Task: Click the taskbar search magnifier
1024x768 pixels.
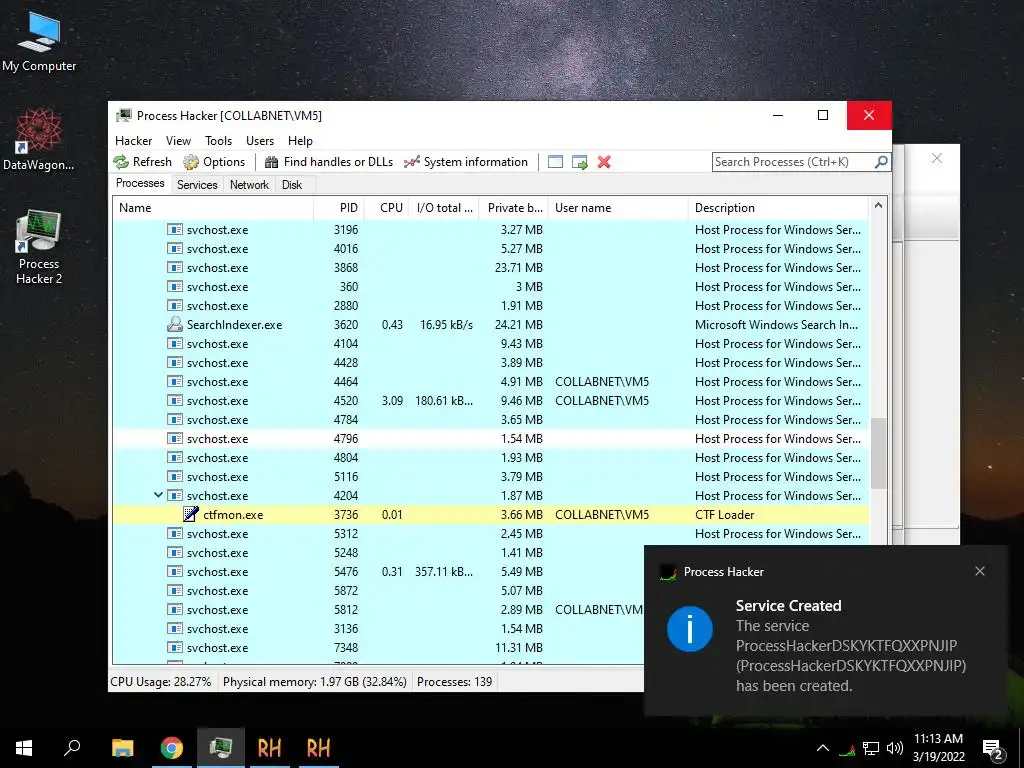Action: tap(72, 748)
